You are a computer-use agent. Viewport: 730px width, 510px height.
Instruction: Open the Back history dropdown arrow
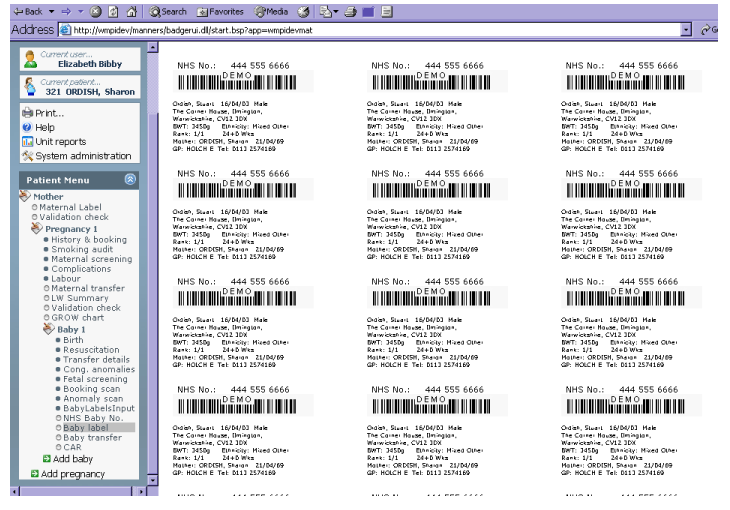point(51,12)
